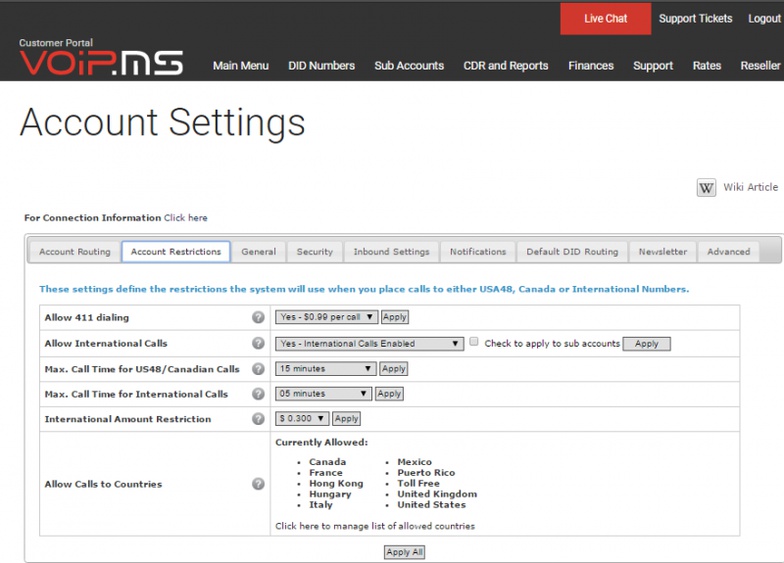Click the Hong Kong country entry
This screenshot has width=784, height=563.
click(x=336, y=484)
